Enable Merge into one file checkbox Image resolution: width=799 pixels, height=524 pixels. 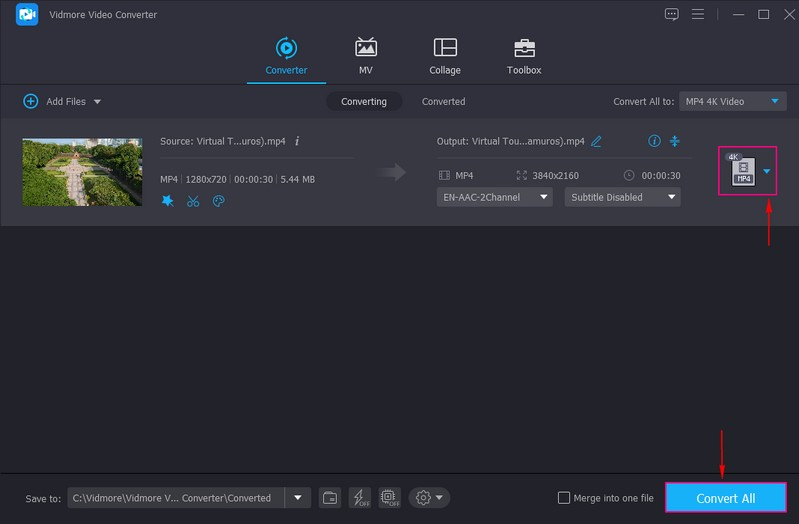point(564,498)
